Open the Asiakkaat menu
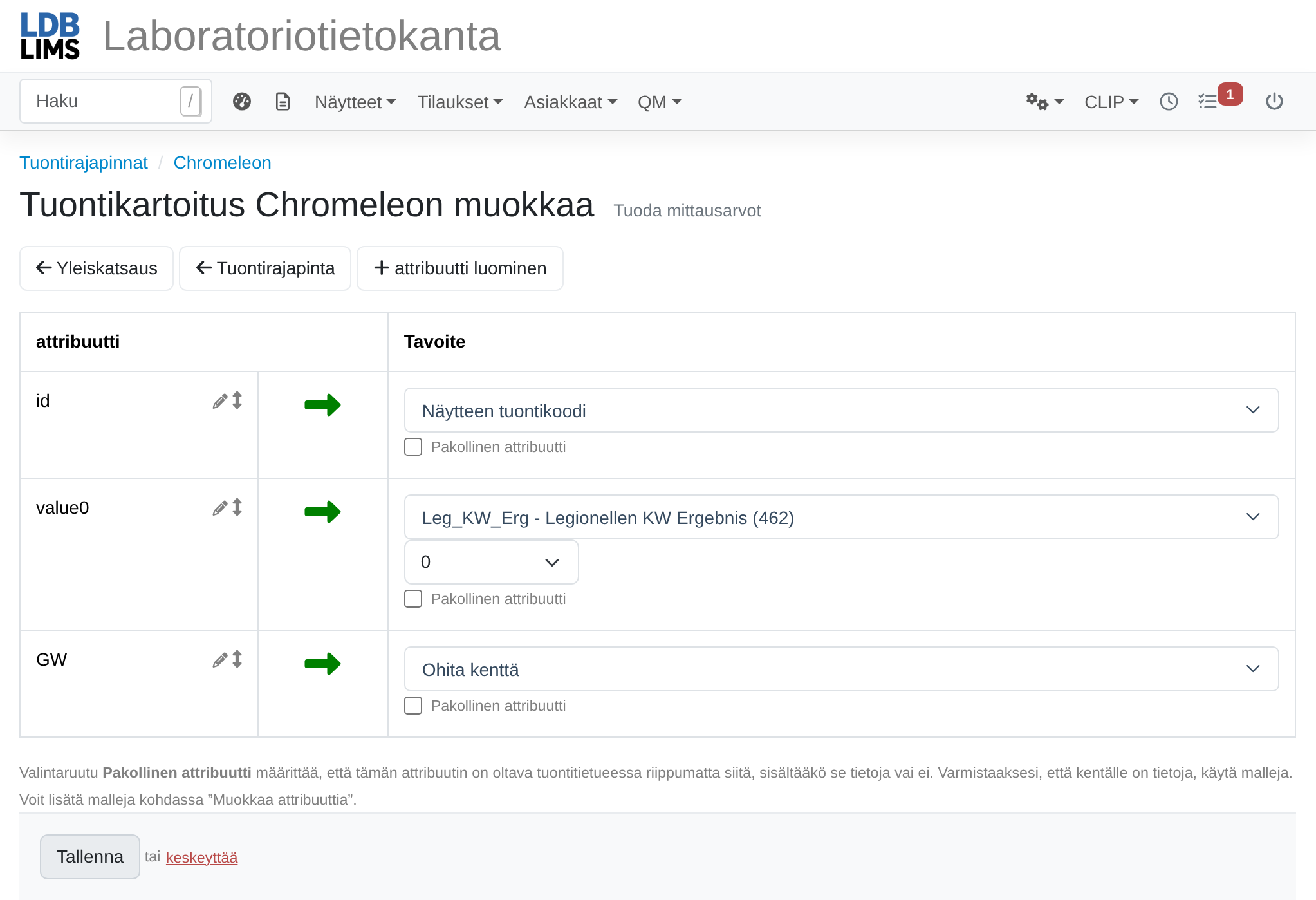 pos(571,102)
